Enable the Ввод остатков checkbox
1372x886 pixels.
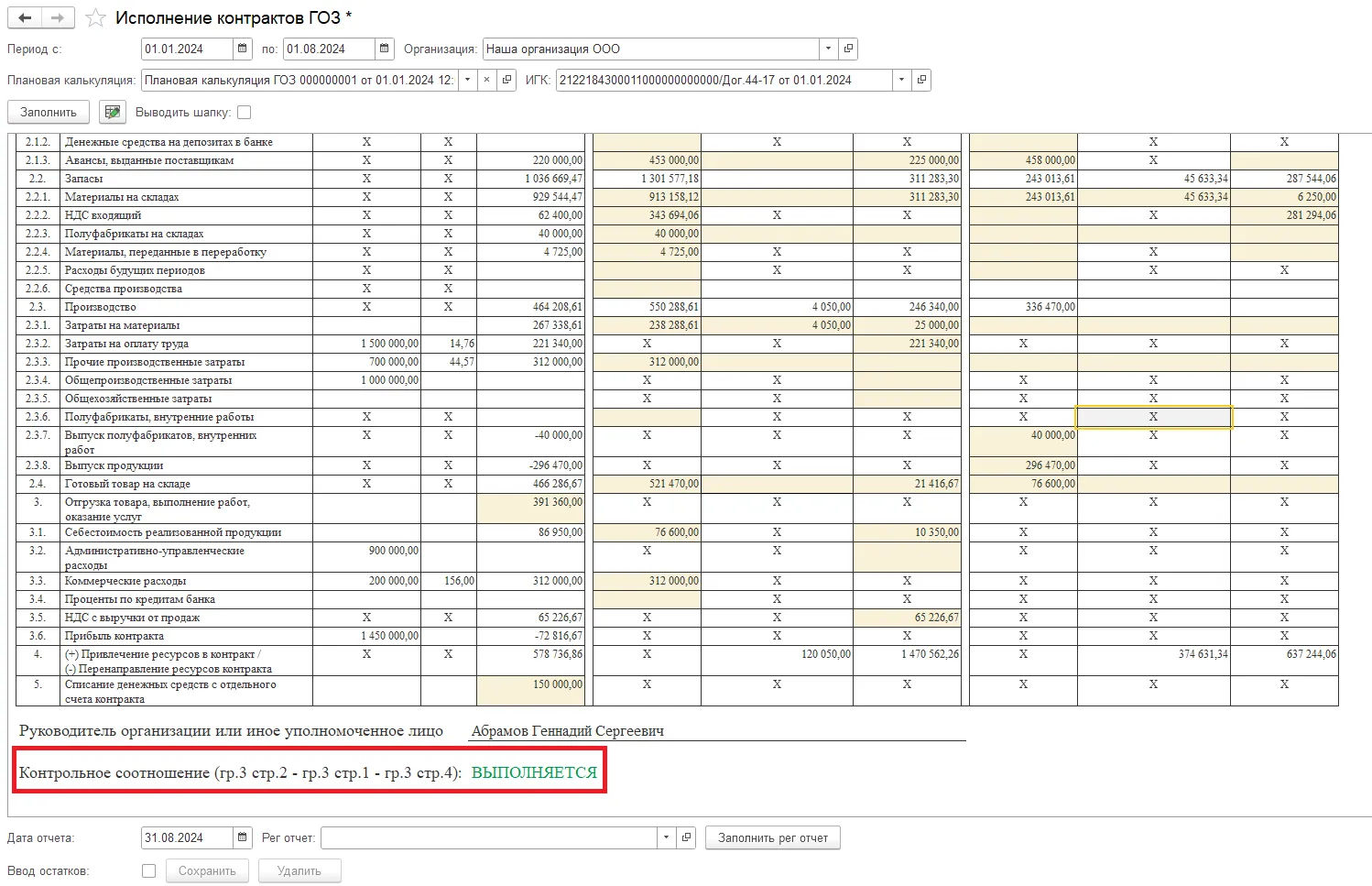tap(148, 871)
